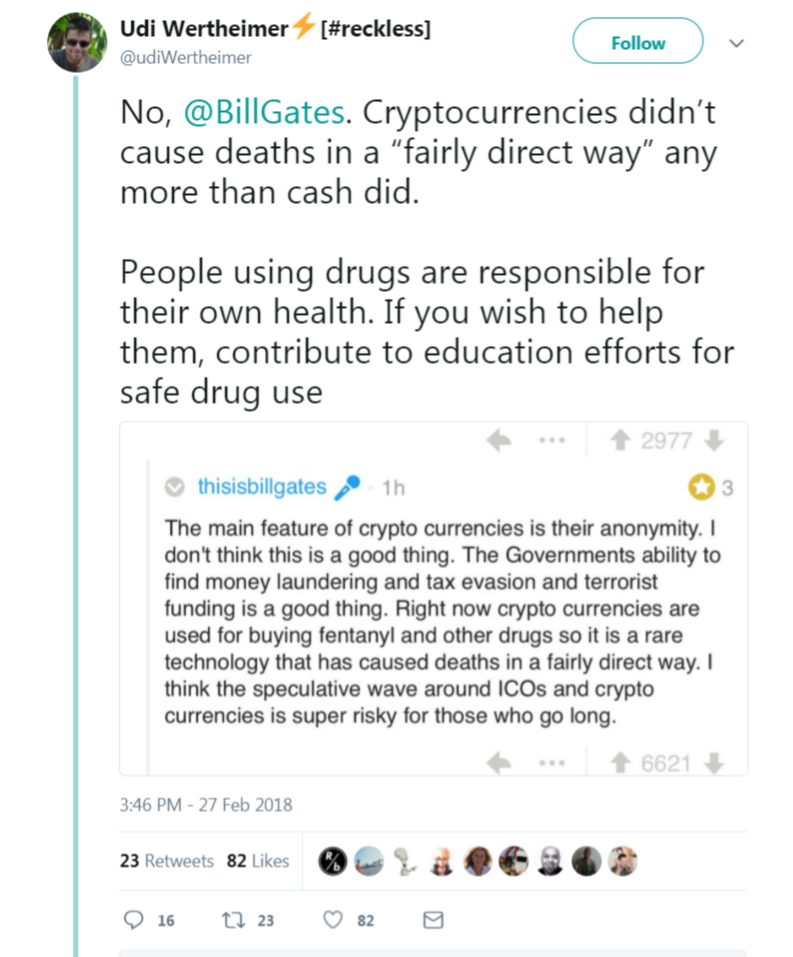Click the verified-style badge beside thisisbillgates
Image resolution: width=793 pixels, height=957 pixels.
[174, 488]
